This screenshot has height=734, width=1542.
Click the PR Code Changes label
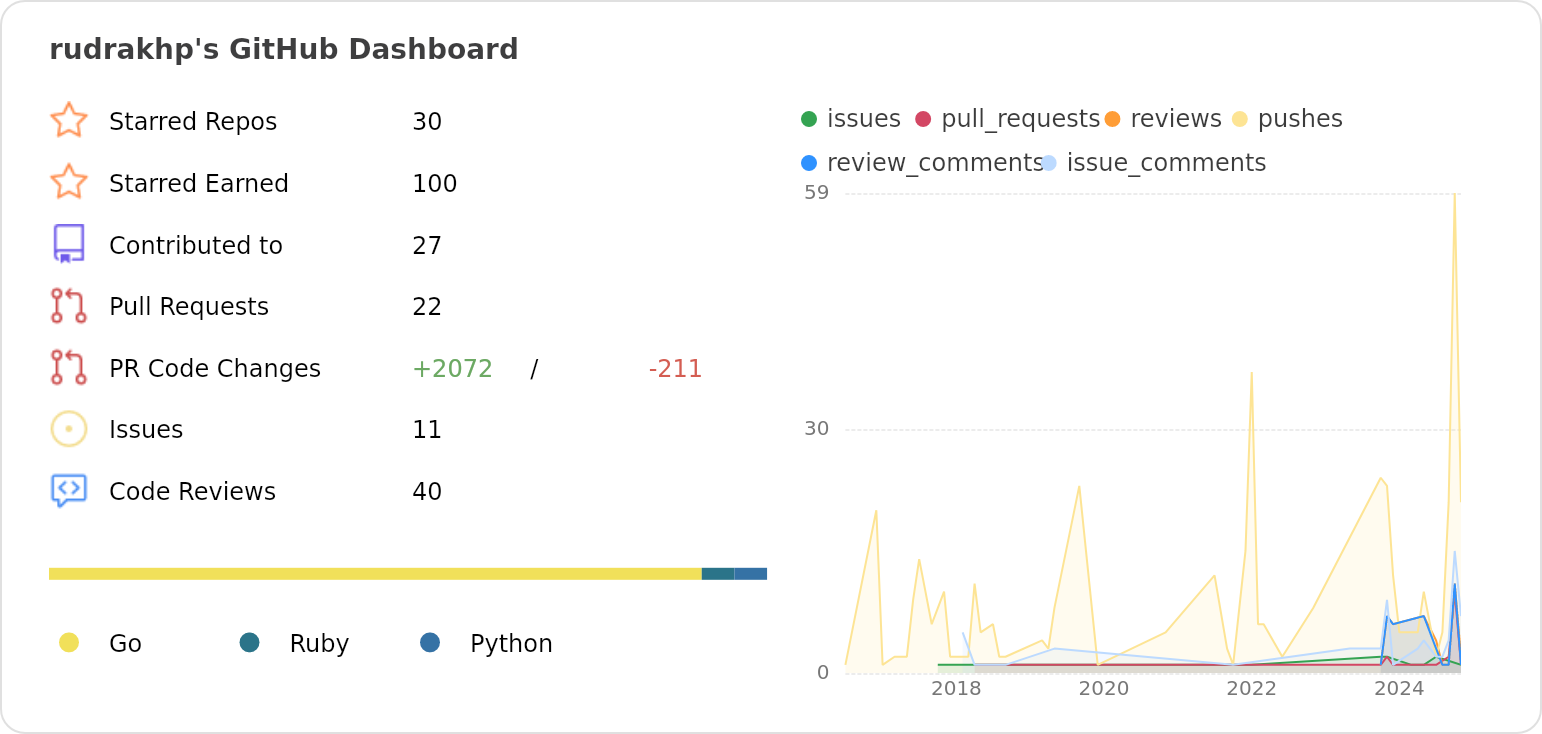point(215,369)
